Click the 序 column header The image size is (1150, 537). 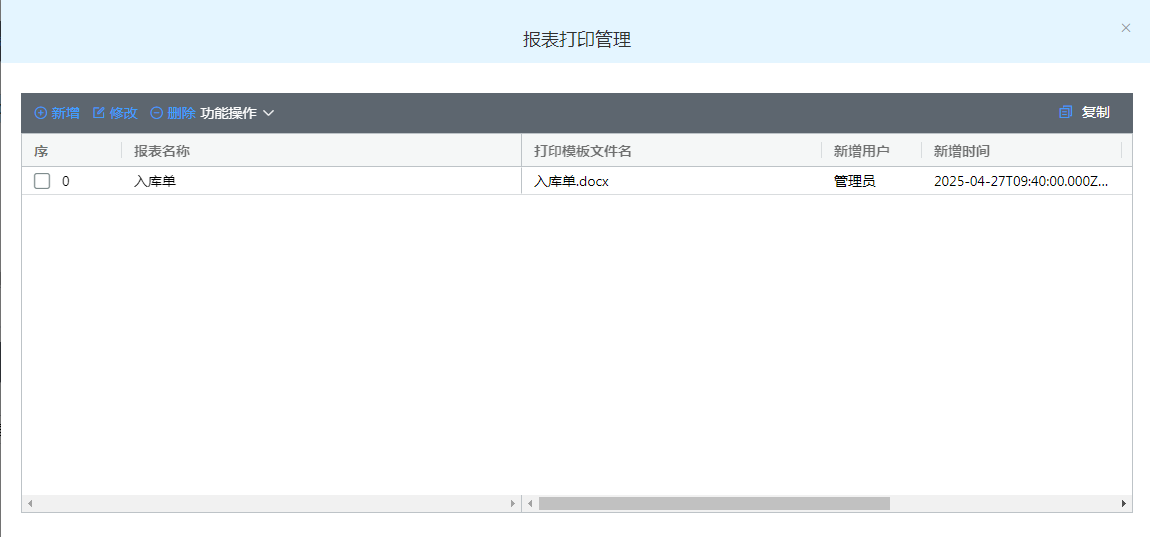point(41,151)
